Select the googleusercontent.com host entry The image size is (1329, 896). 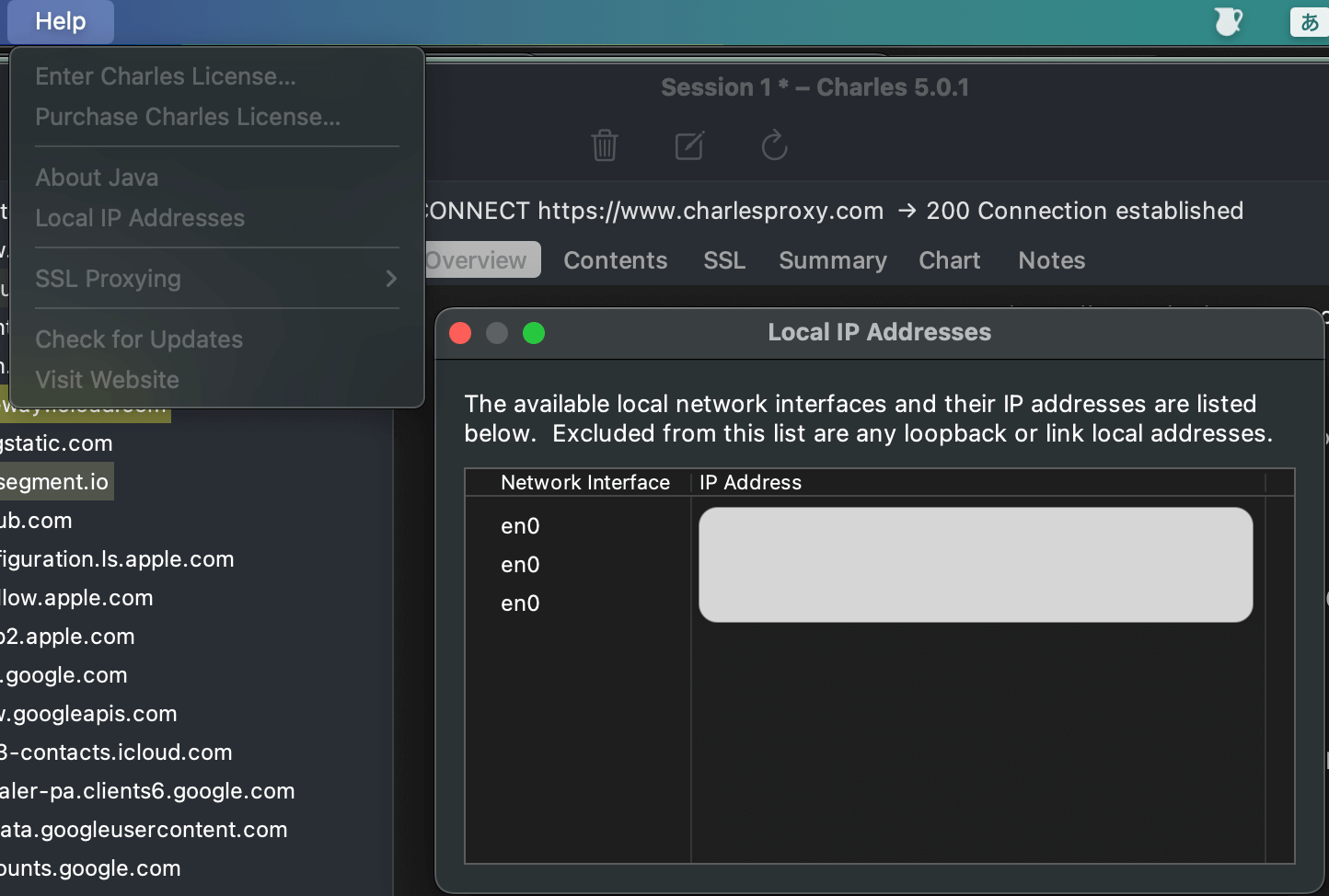[144, 830]
